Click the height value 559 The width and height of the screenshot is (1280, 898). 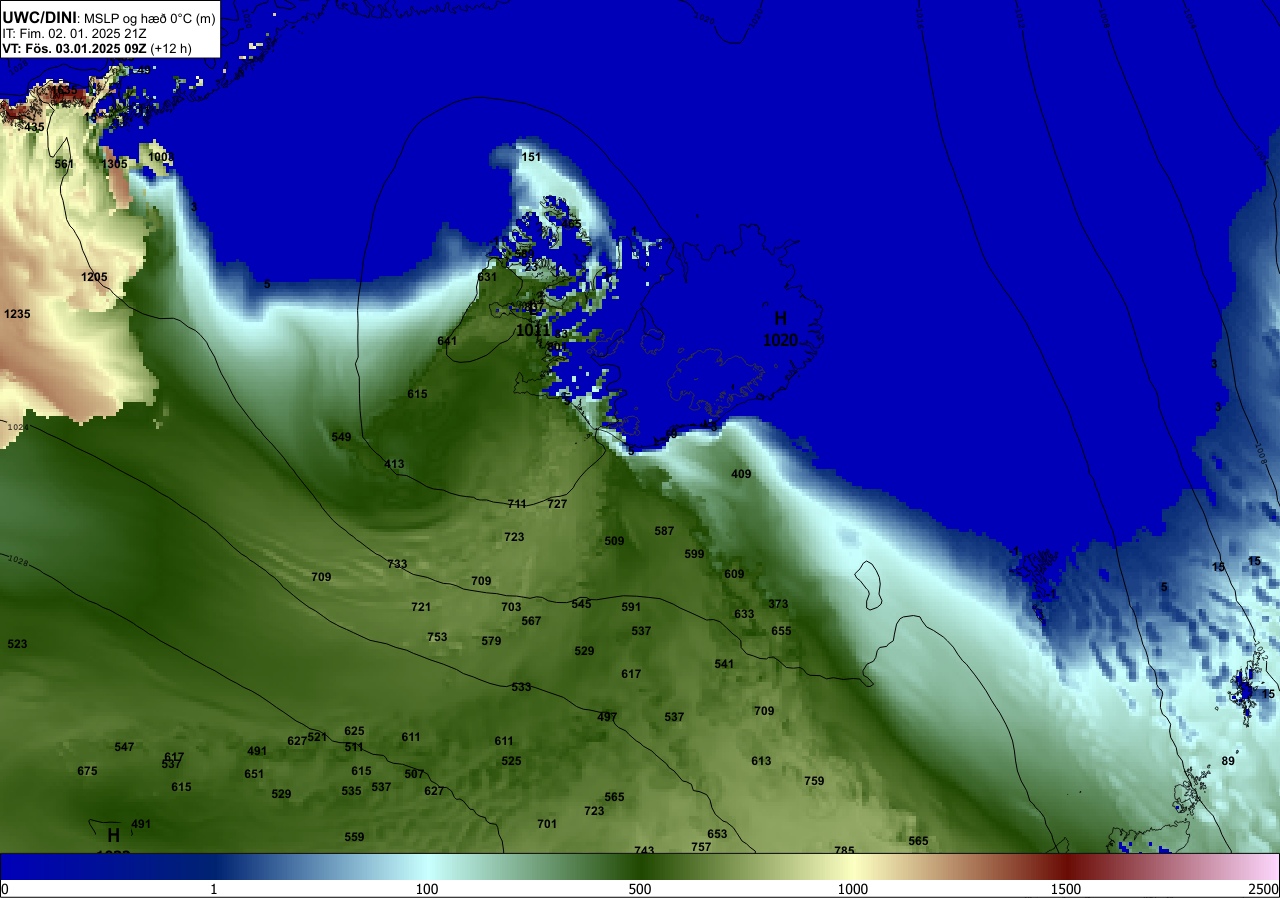pos(354,837)
